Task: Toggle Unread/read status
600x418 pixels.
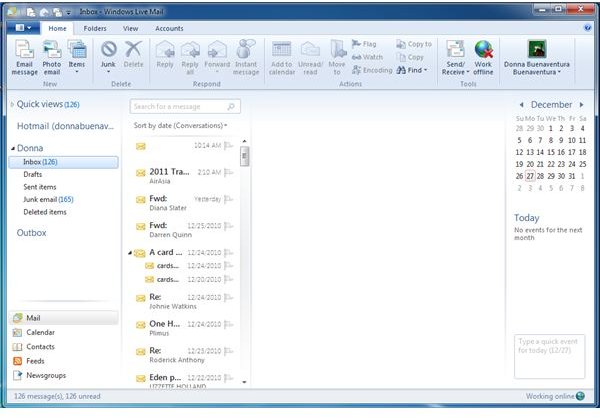Action: [x=310, y=58]
